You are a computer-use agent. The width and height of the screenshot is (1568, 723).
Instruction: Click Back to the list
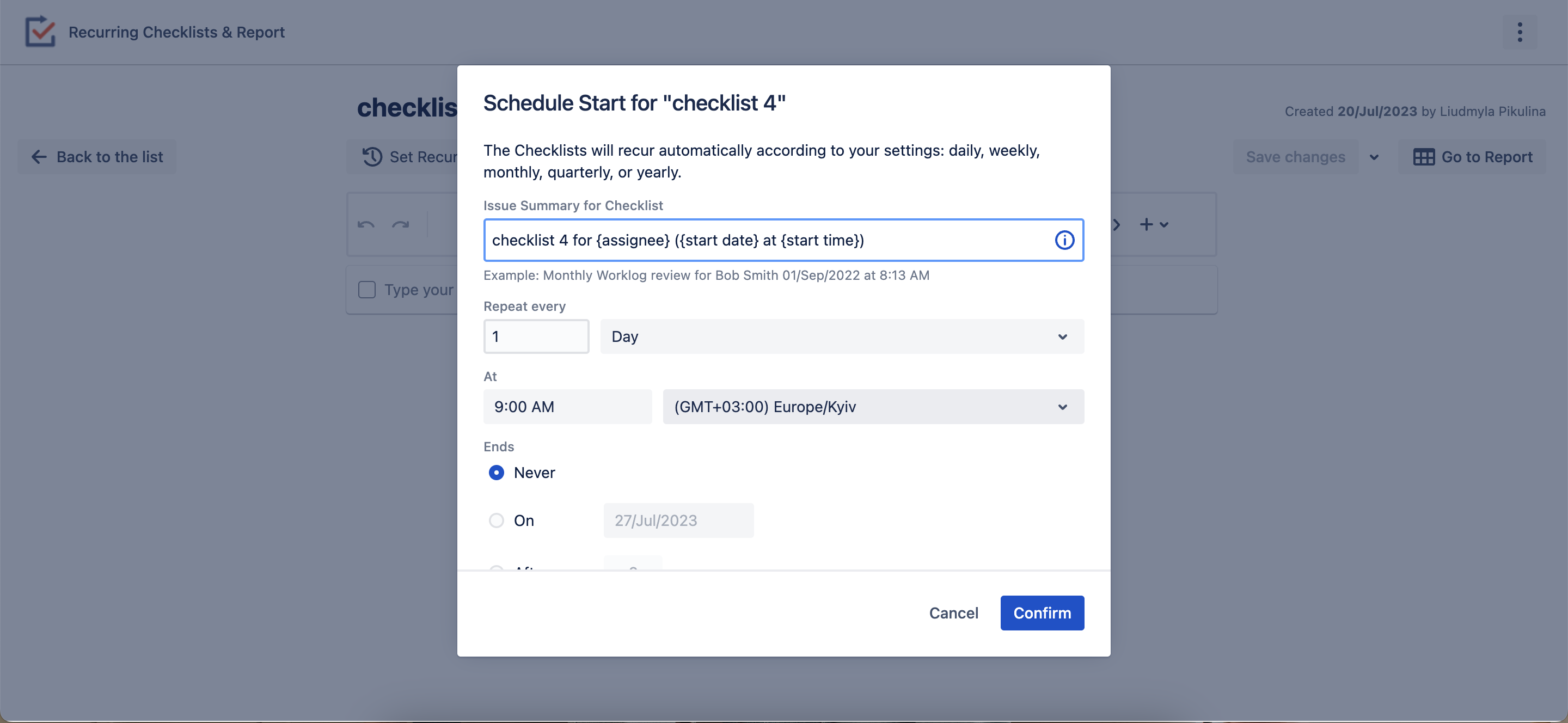97,157
